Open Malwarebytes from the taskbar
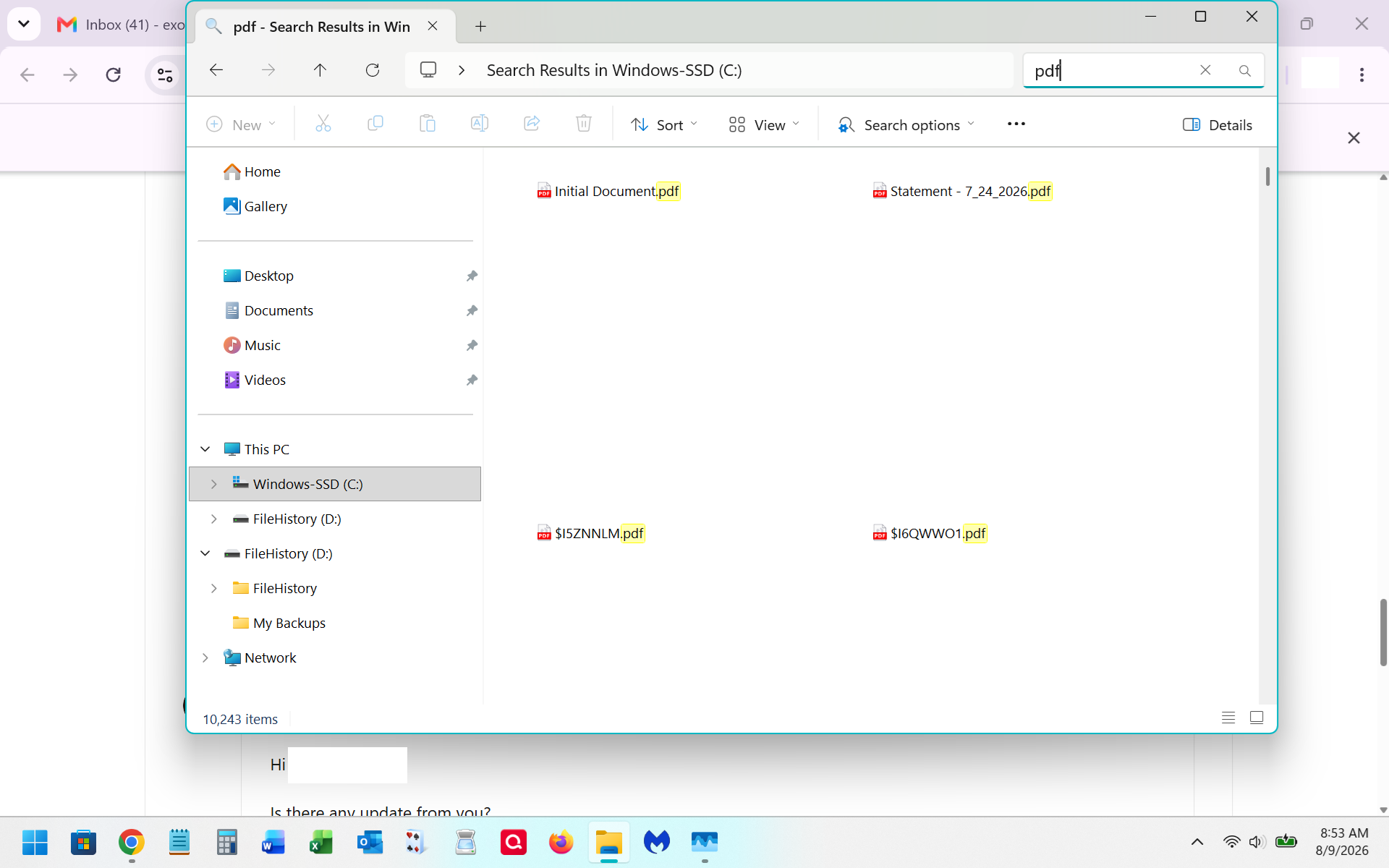 click(x=657, y=842)
